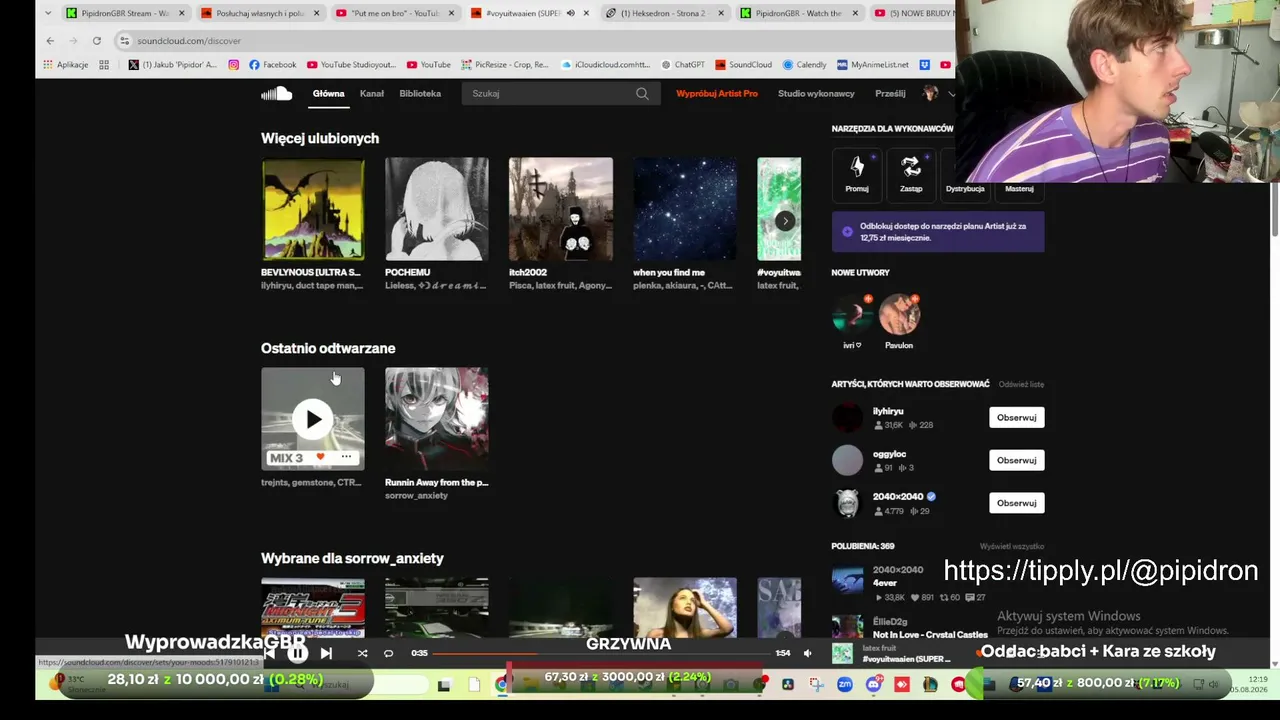The width and height of the screenshot is (1280, 720).
Task: Go back in browser history
Action: coord(50,41)
